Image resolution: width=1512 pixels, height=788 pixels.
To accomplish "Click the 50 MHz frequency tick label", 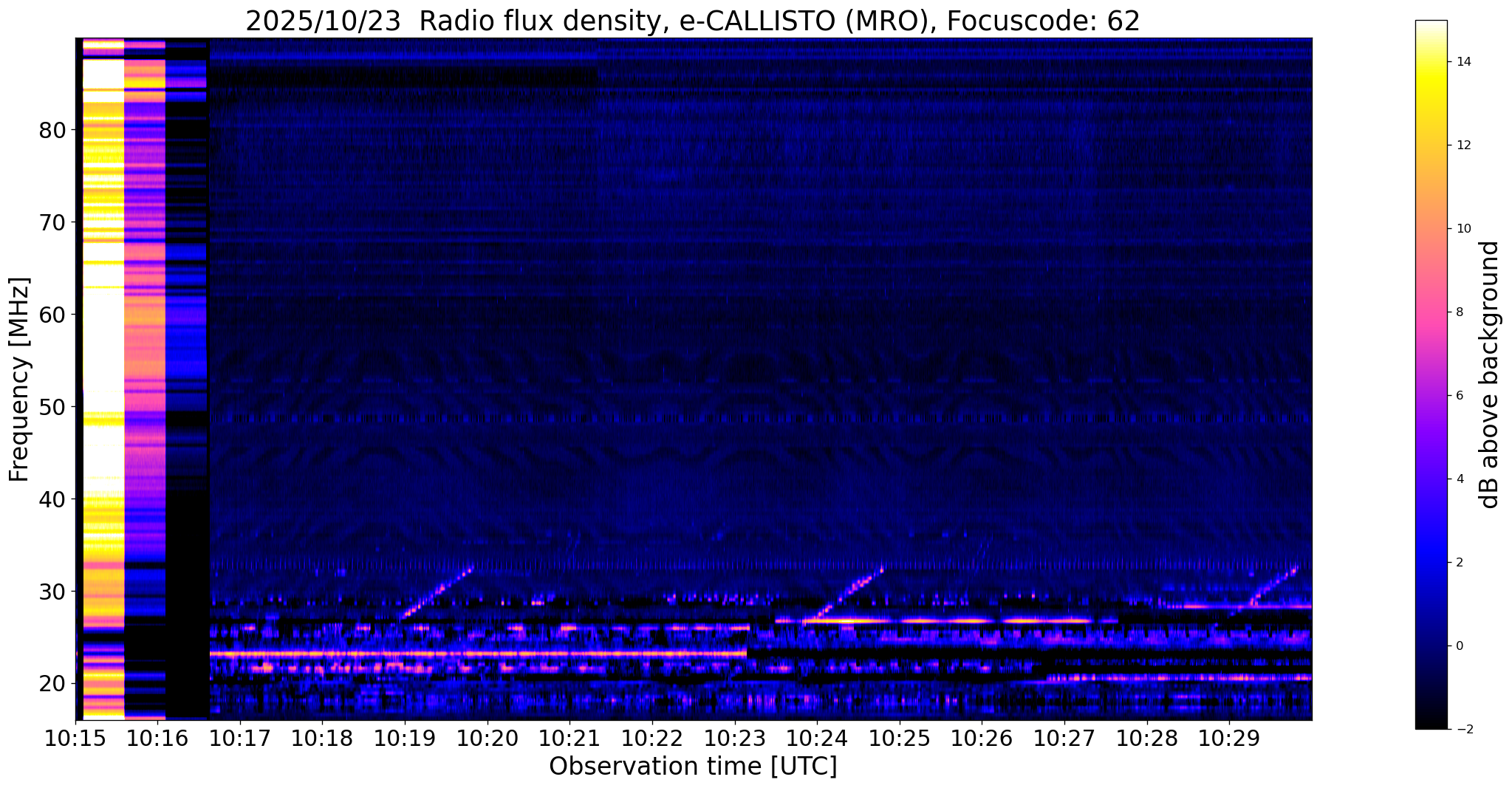I will coord(53,407).
